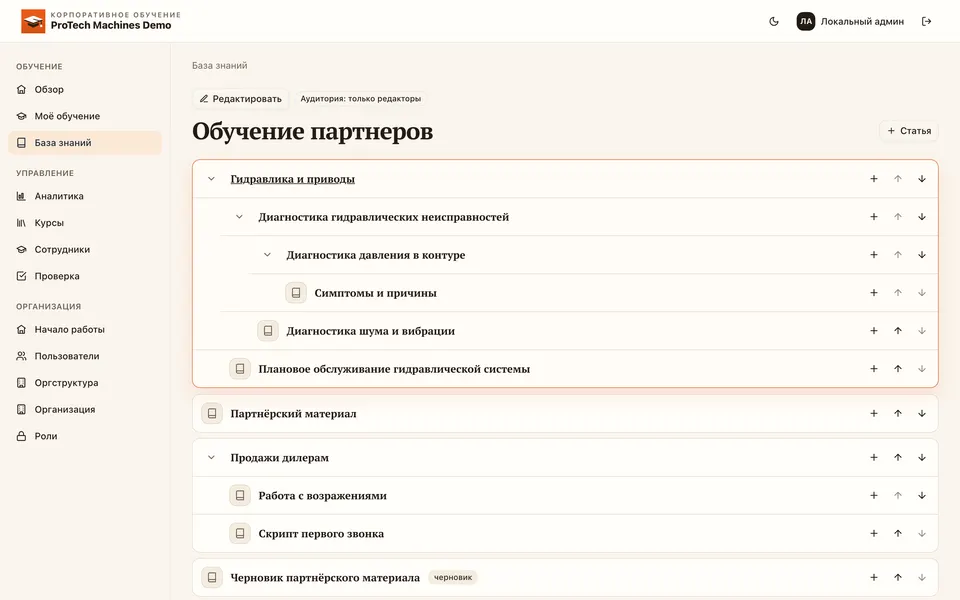The image size is (960, 600).
Task: Move Диагностика давления в контуре down
Action: click(921, 255)
